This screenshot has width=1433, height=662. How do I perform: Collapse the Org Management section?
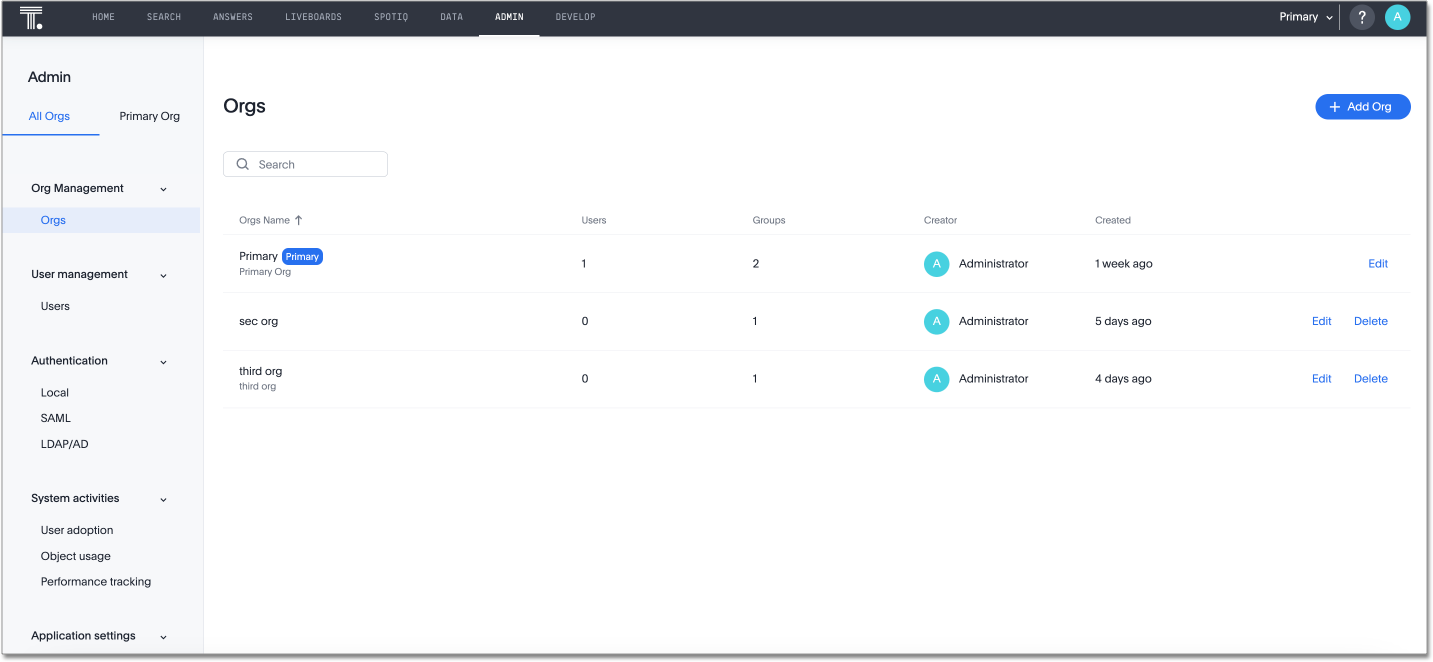click(164, 189)
